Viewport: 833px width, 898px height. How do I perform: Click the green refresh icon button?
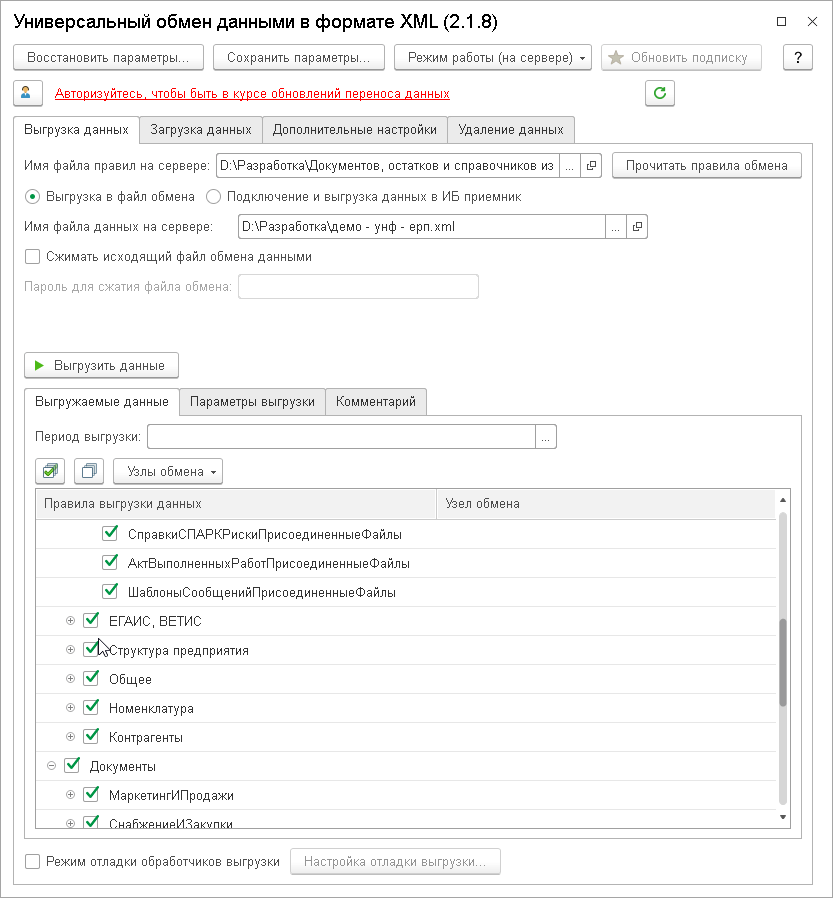660,93
